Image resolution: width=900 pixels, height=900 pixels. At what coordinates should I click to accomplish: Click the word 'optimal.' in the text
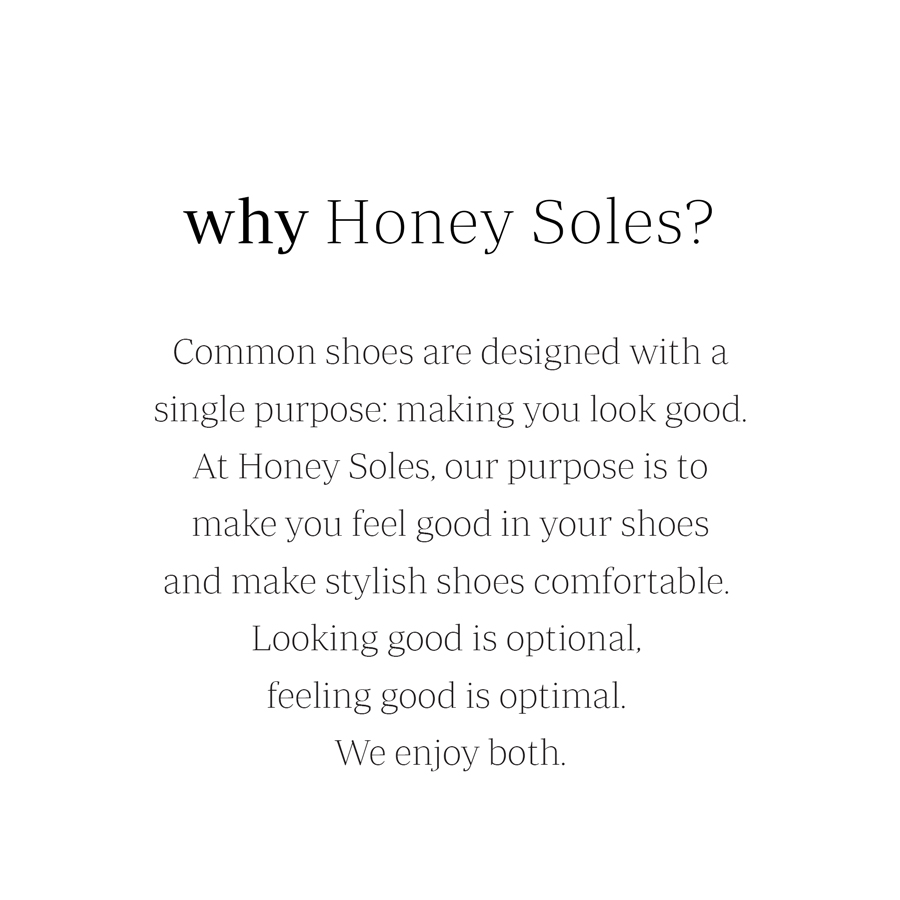(562, 697)
